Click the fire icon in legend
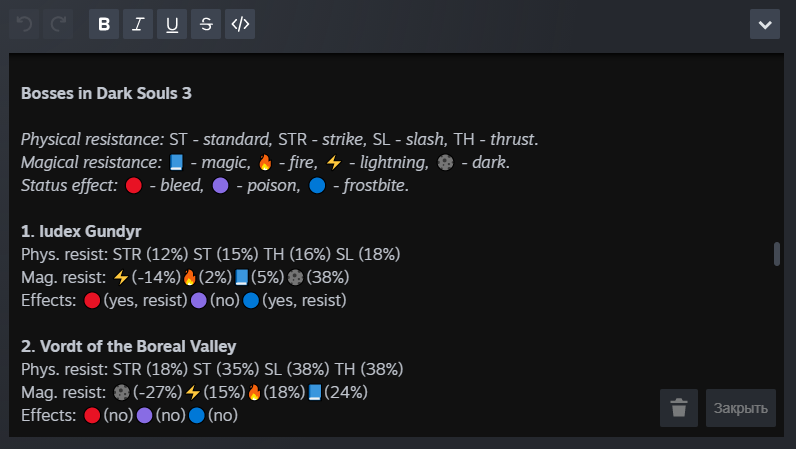796x449 pixels. (265, 162)
